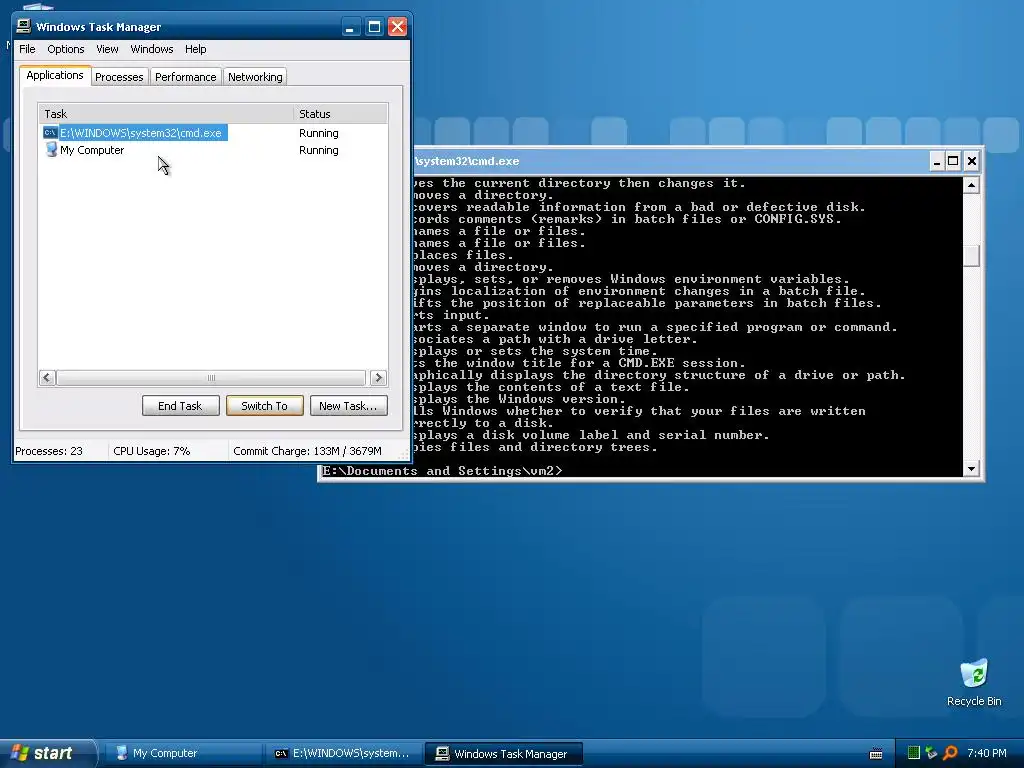Click the cmd.exe scroll down arrow

(972, 469)
